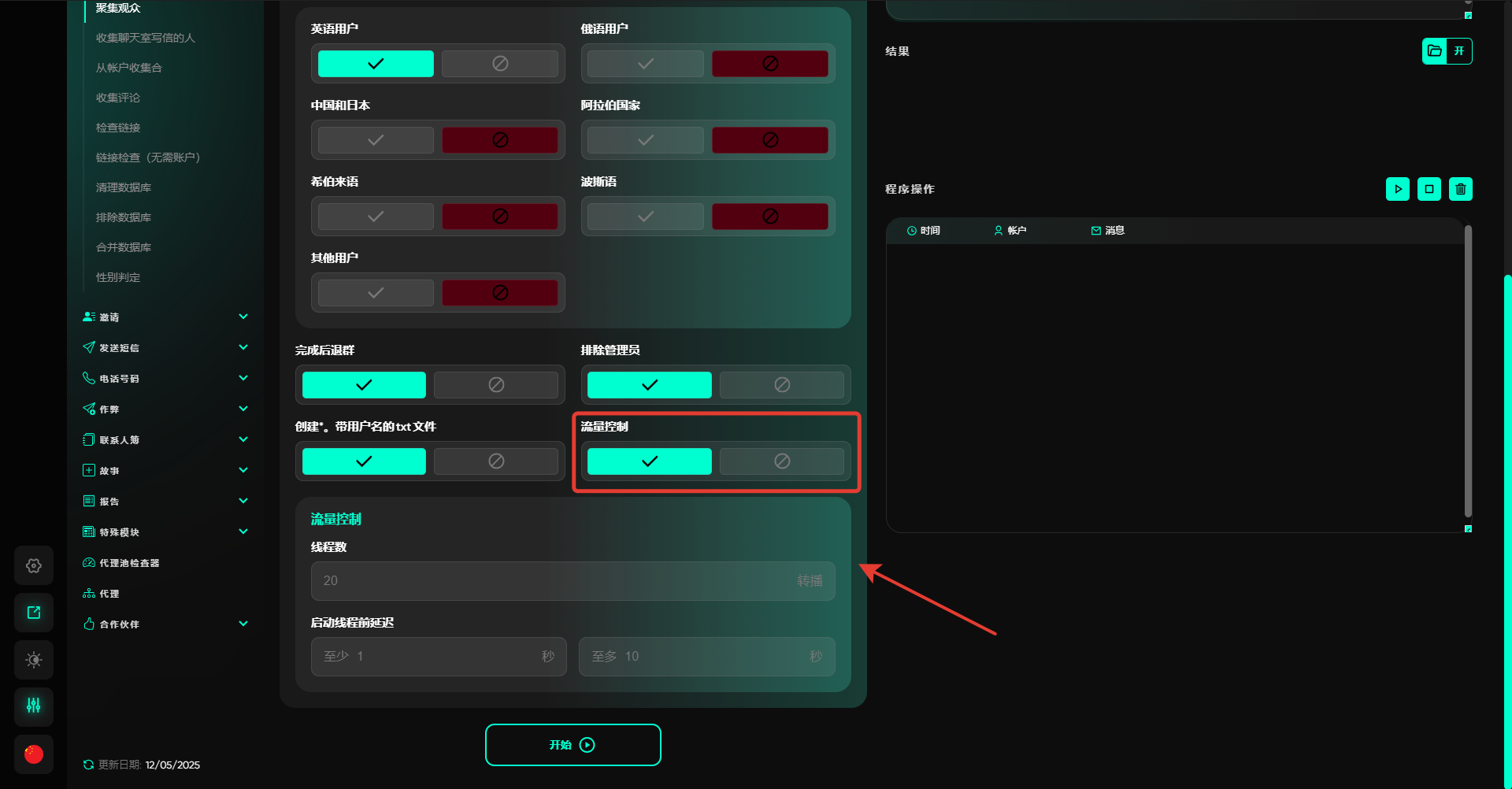Click the trash icon to clear the log
Viewport: 1512px width, 789px height.
pos(1460,189)
